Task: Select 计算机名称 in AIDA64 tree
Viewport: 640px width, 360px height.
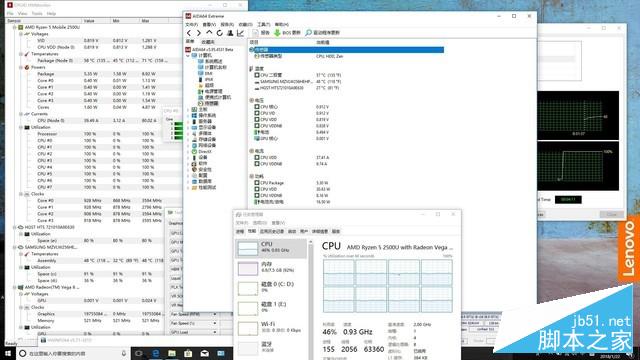Action: point(212,67)
